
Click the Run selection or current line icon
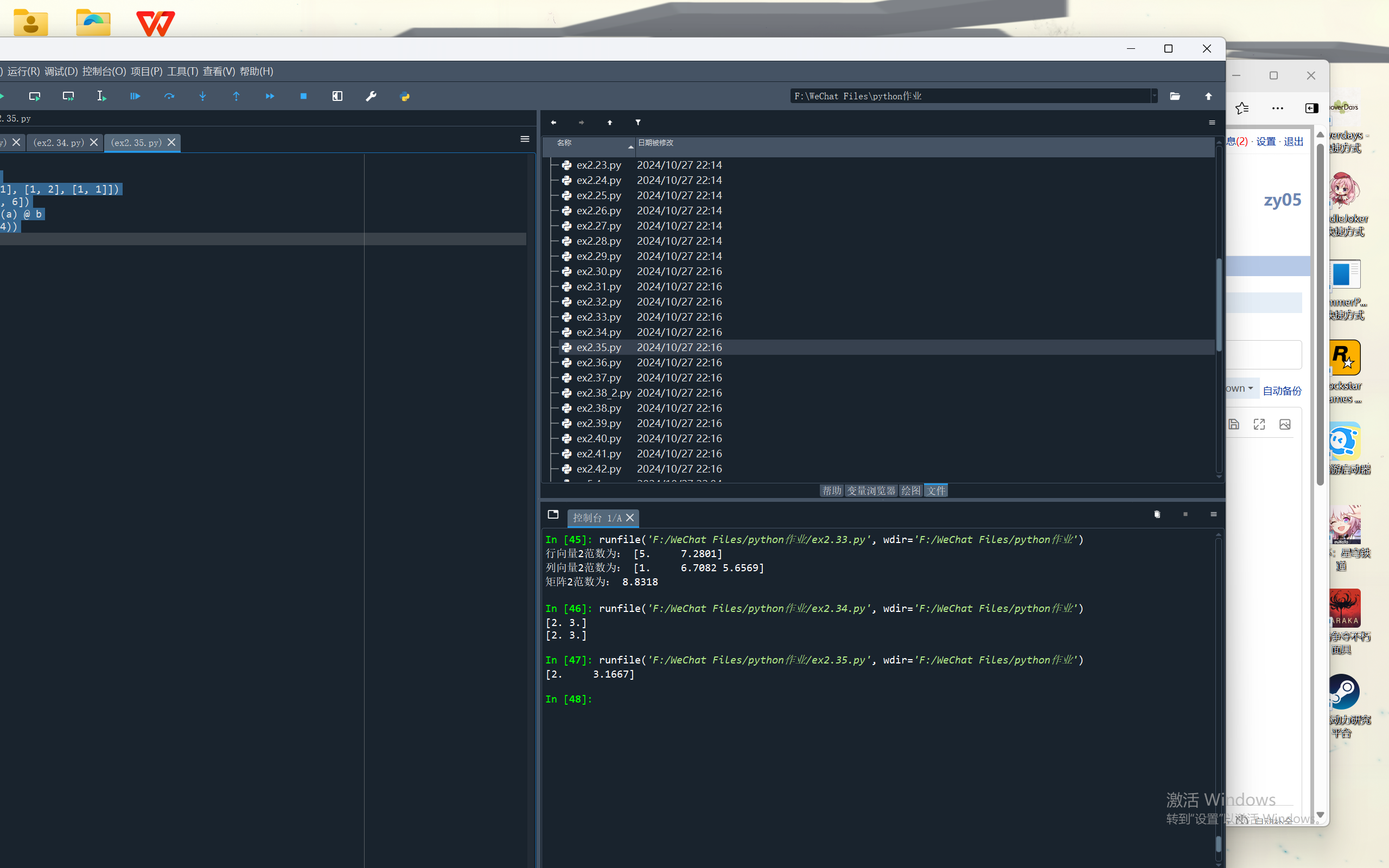click(101, 97)
